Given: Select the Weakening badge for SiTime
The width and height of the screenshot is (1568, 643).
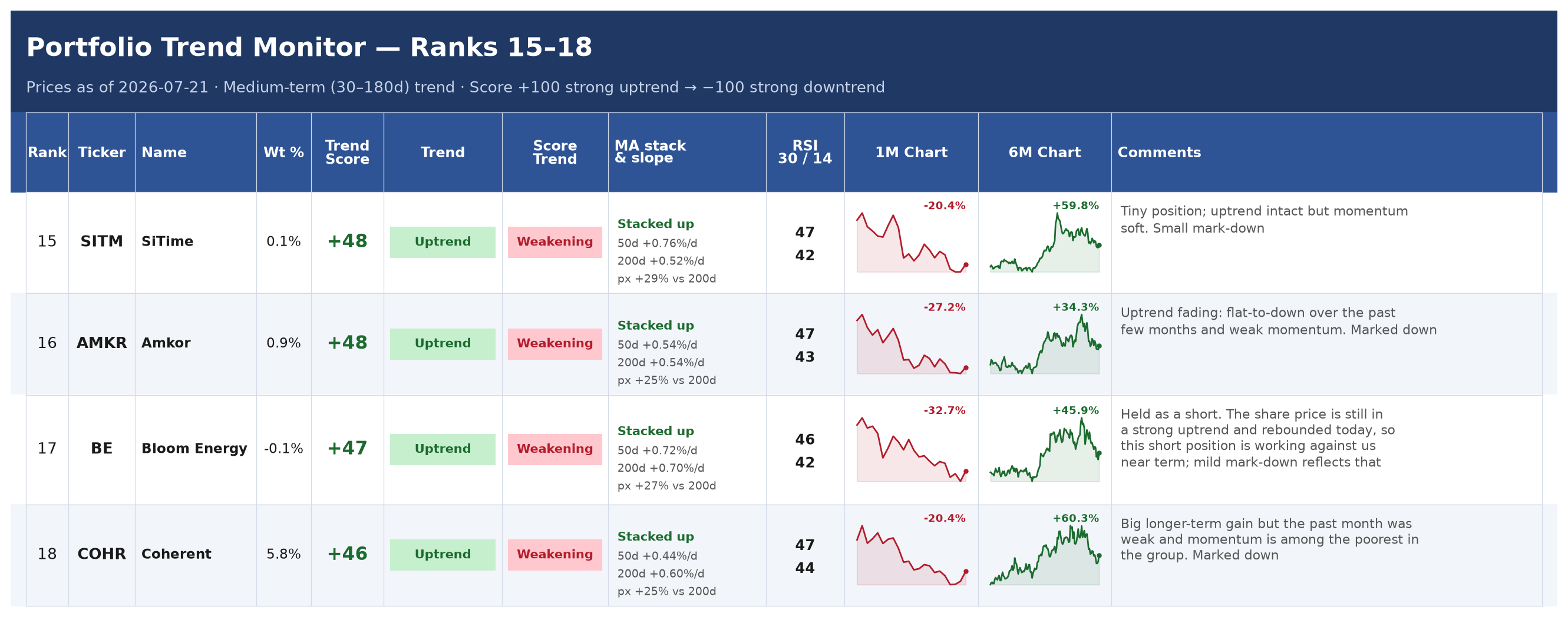Looking at the screenshot, I should coord(554,242).
